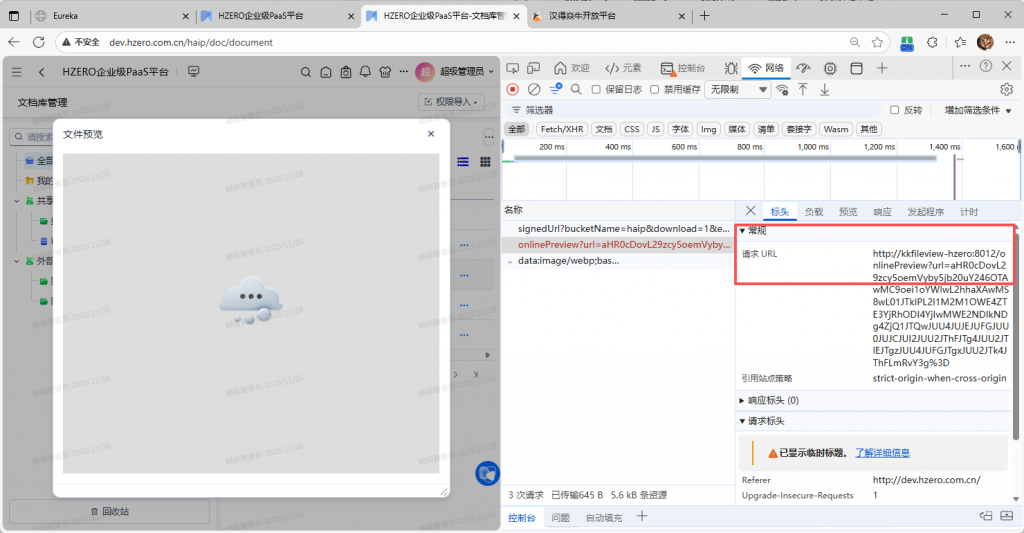Click the export HAR download arrow
Screen dimensions: 1024x533
point(825,89)
